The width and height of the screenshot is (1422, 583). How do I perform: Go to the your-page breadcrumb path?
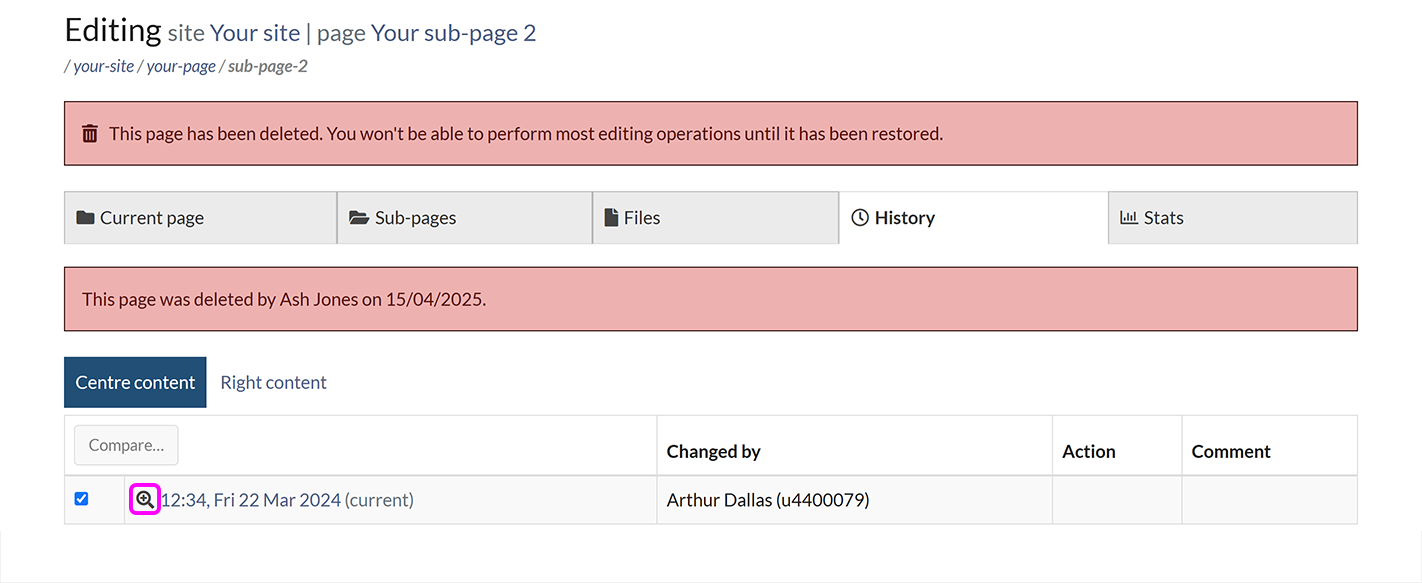coord(181,67)
